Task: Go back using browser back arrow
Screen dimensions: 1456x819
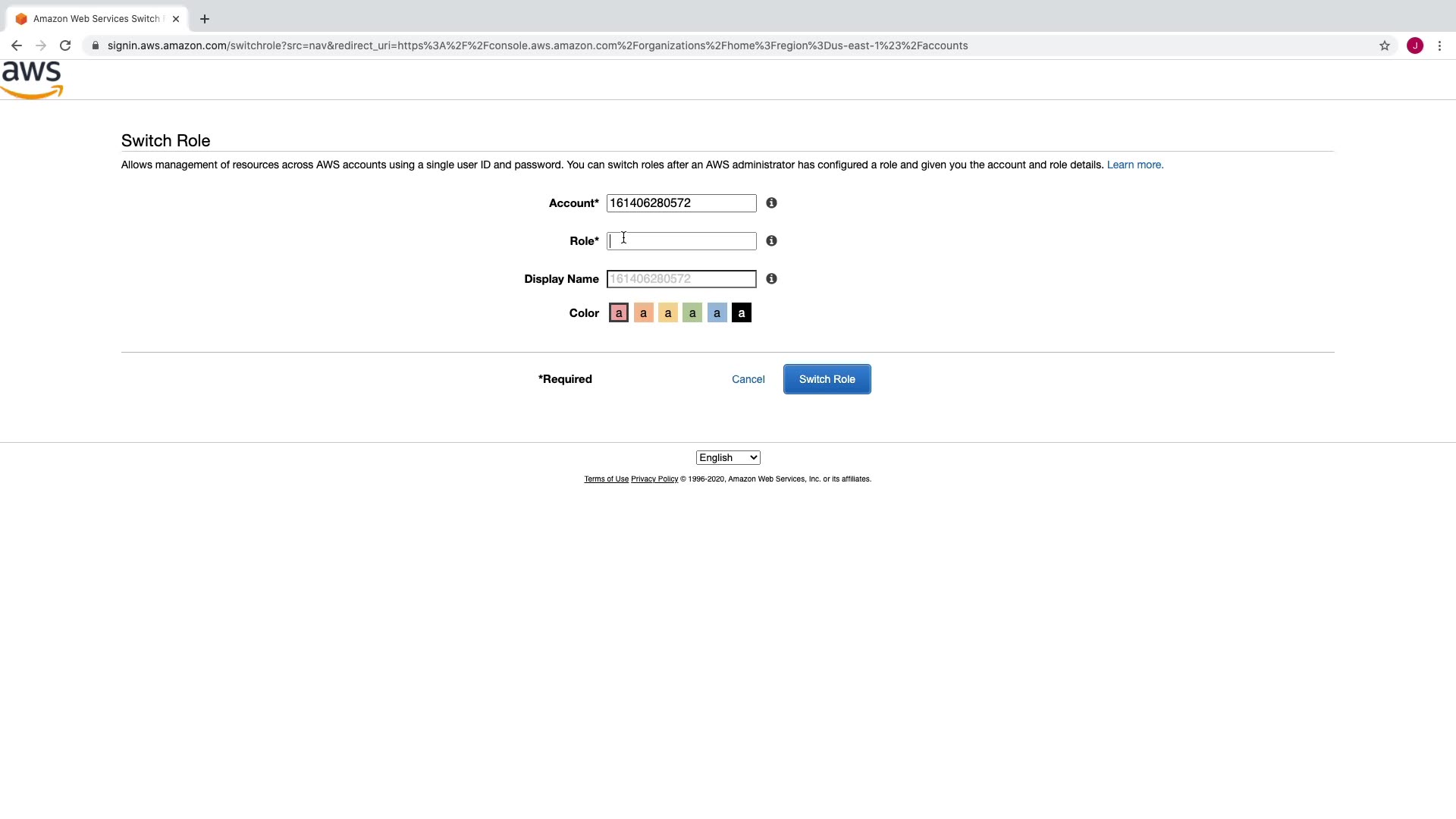Action: pos(17,45)
